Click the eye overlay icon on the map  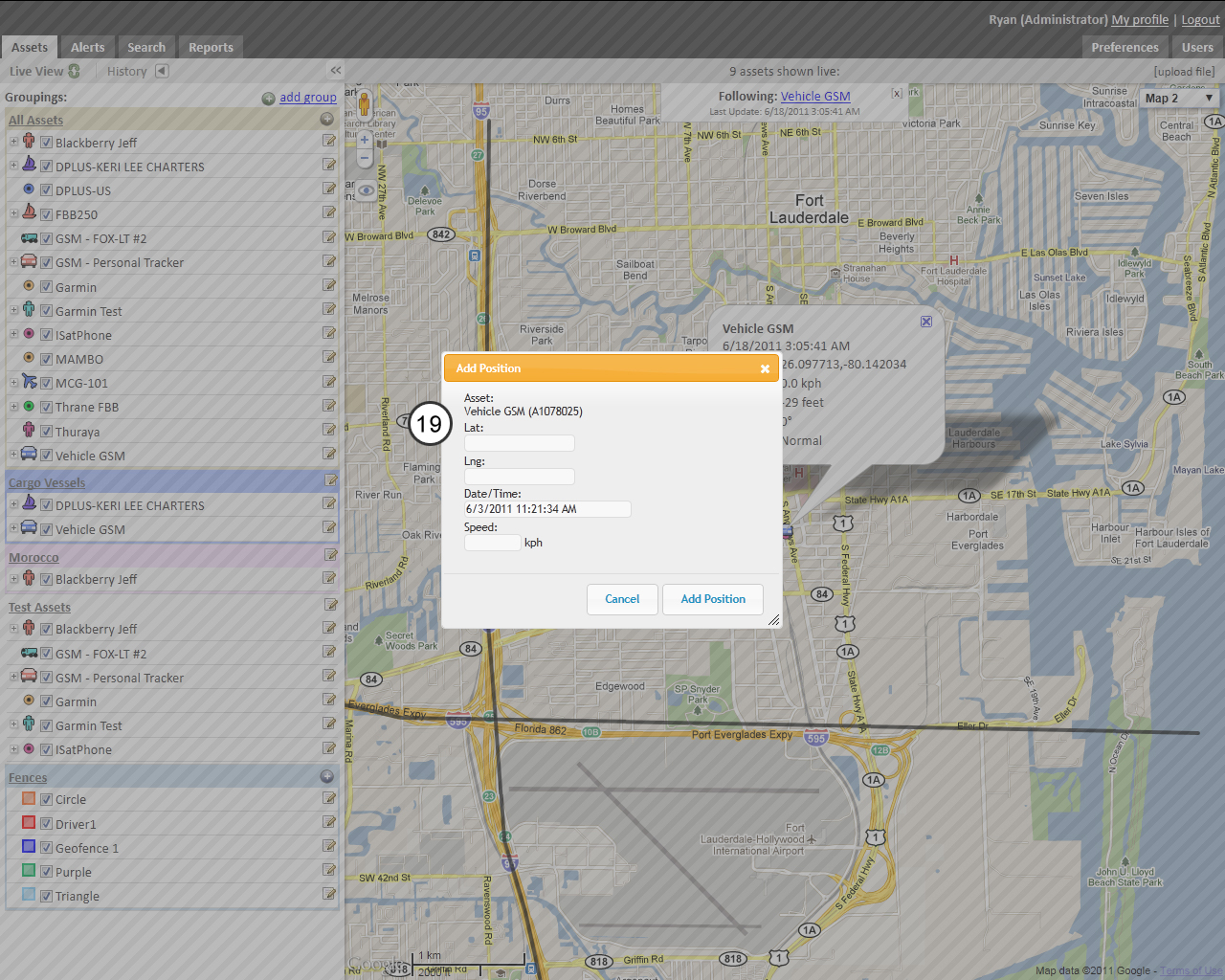365,190
